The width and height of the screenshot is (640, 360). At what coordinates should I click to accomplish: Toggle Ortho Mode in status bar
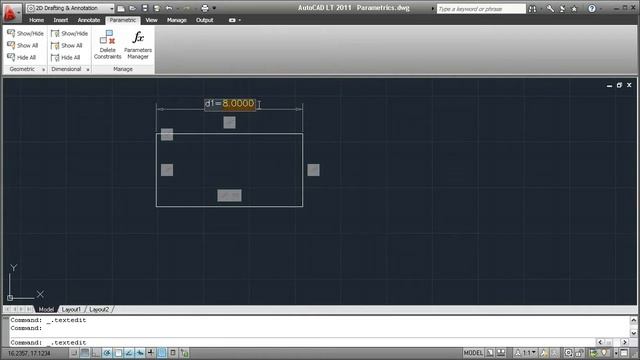click(x=96, y=353)
